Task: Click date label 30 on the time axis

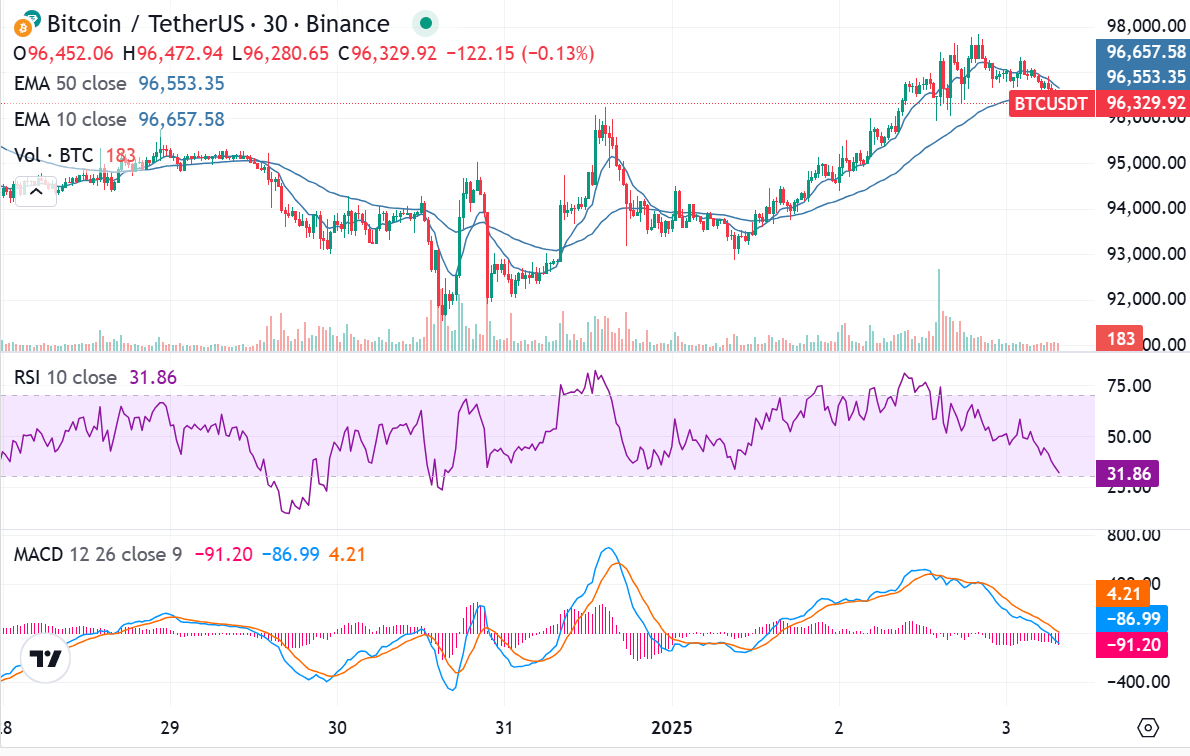Action: click(337, 727)
